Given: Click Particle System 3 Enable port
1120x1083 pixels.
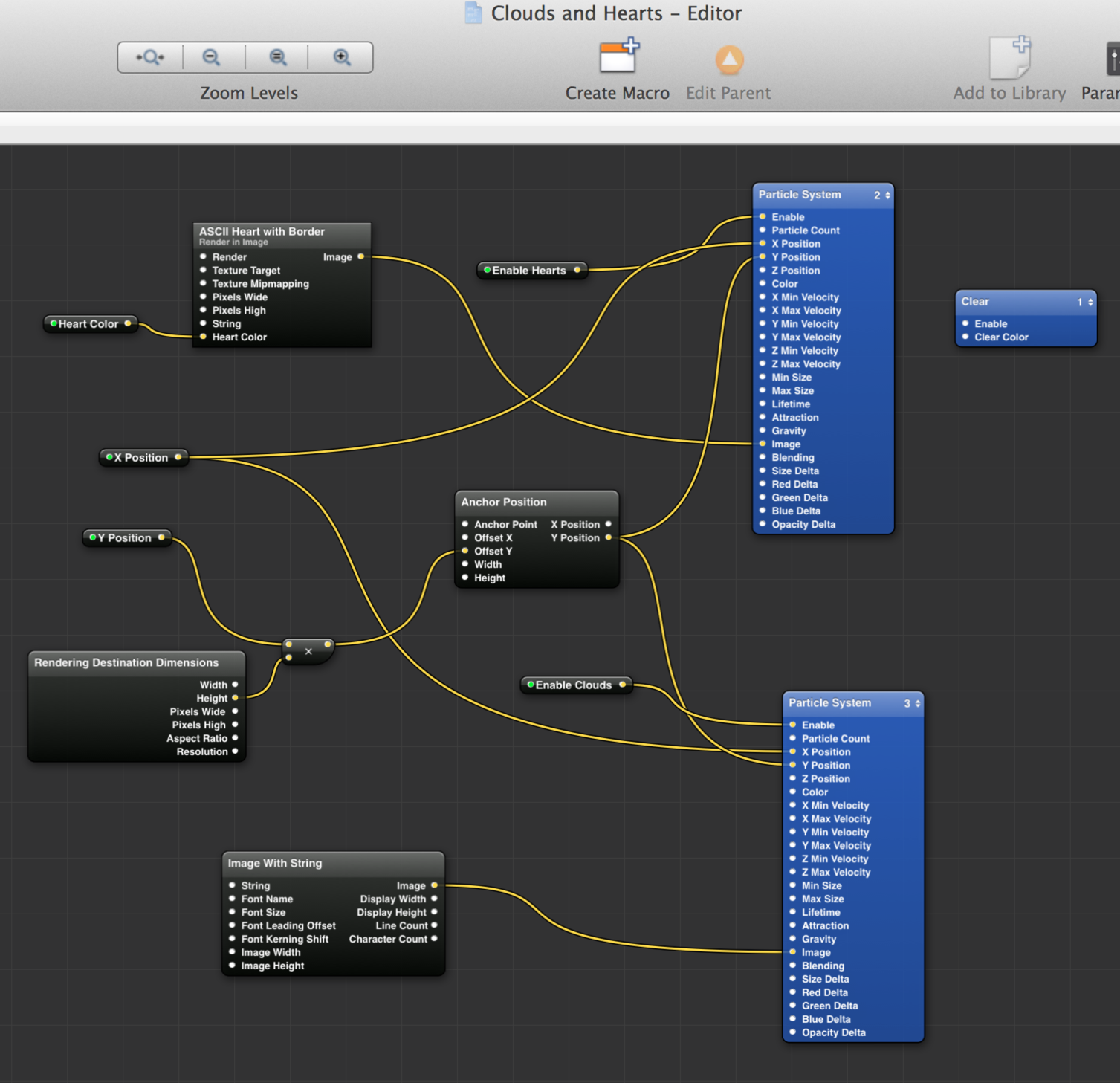Looking at the screenshot, I should click(x=793, y=725).
